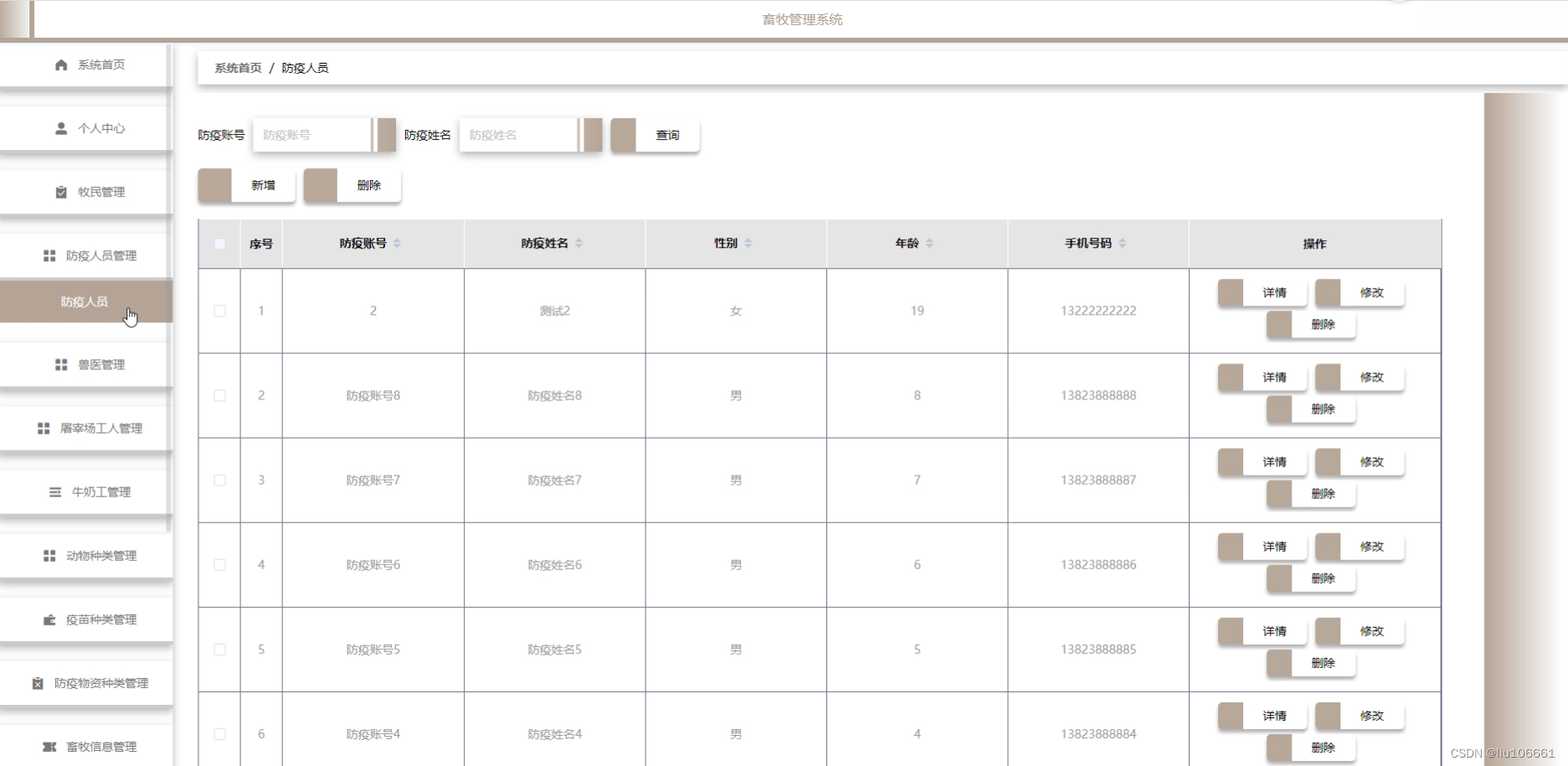Open 牛奶工管理 in the sidebar
Screen dimensions: 1568x766
point(85,491)
